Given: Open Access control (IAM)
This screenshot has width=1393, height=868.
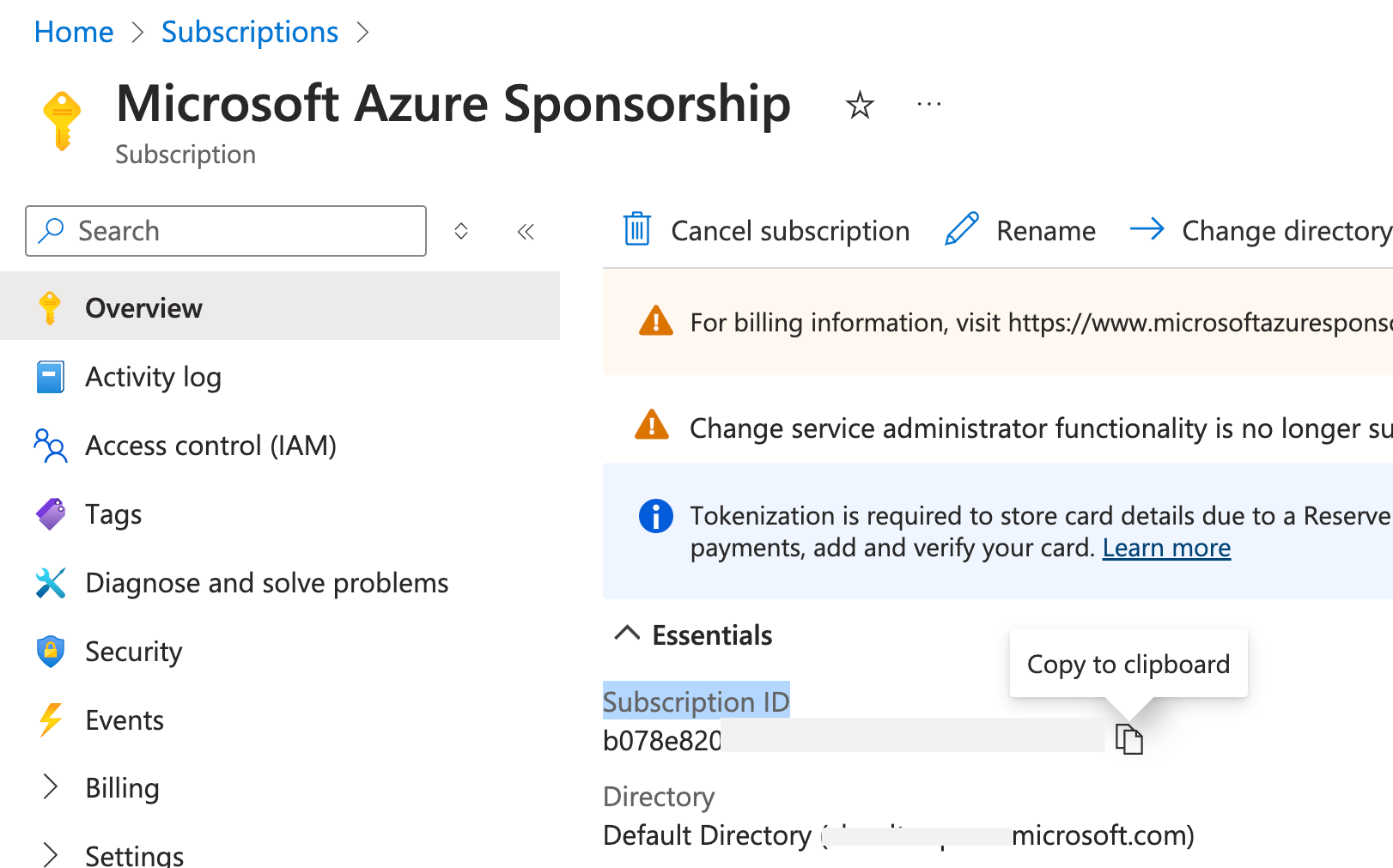Looking at the screenshot, I should point(210,446).
